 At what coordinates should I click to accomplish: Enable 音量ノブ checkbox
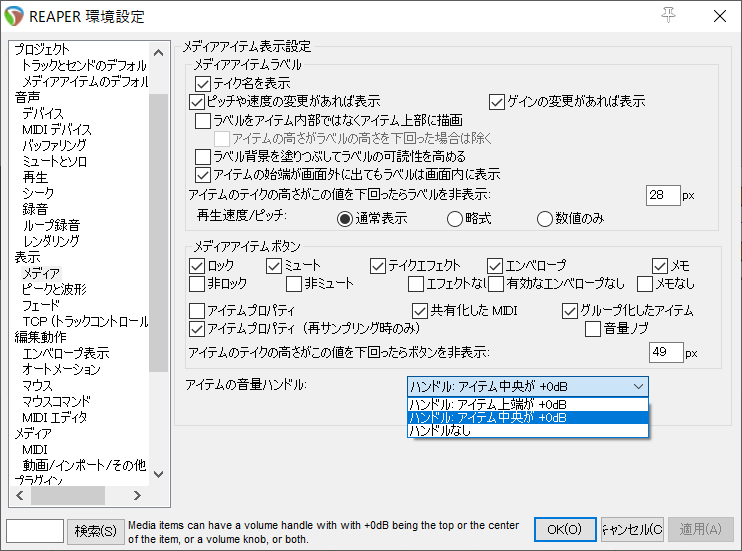592,329
